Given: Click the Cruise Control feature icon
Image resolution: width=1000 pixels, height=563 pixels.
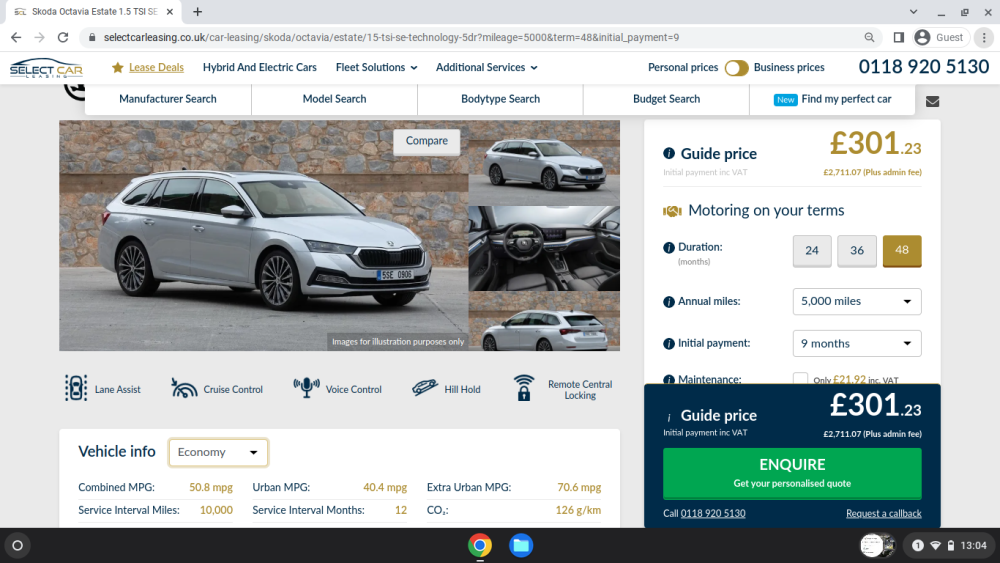Looking at the screenshot, I should pyautogui.click(x=184, y=388).
